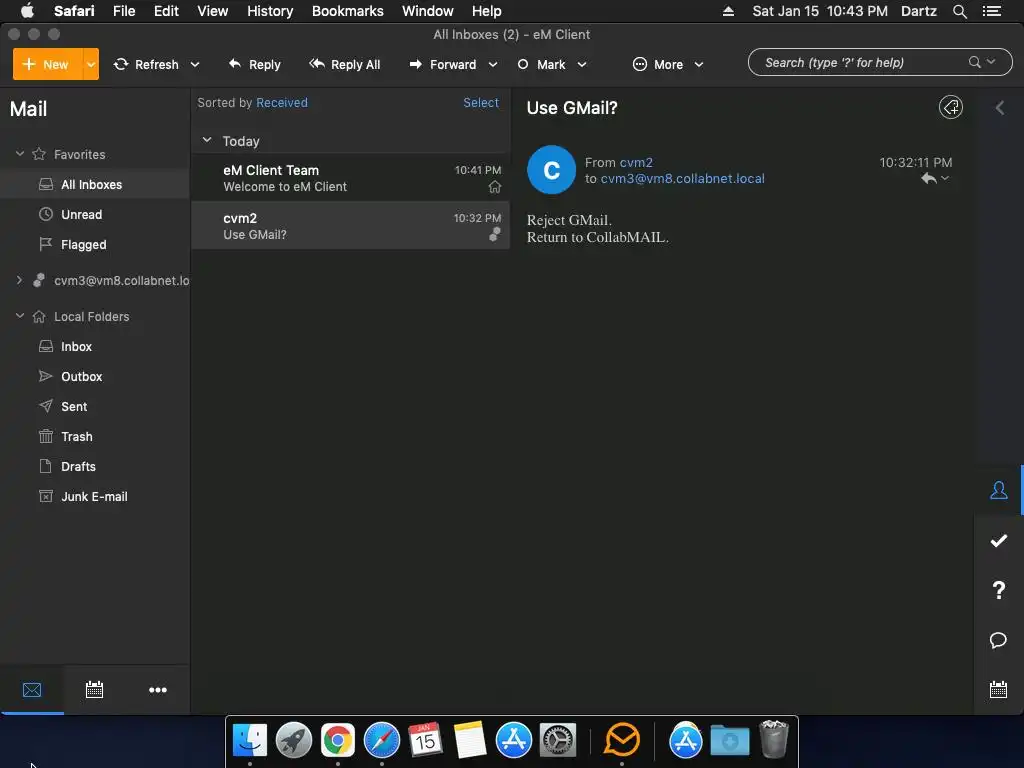Open the Flagged folder
This screenshot has height=768, width=1024.
click(x=95, y=244)
